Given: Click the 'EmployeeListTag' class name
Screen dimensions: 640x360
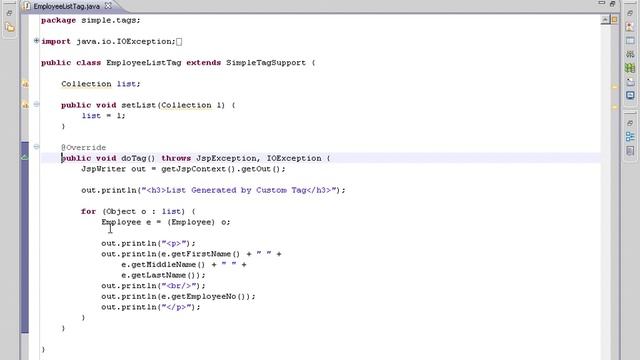Looking at the screenshot, I should (144, 63).
